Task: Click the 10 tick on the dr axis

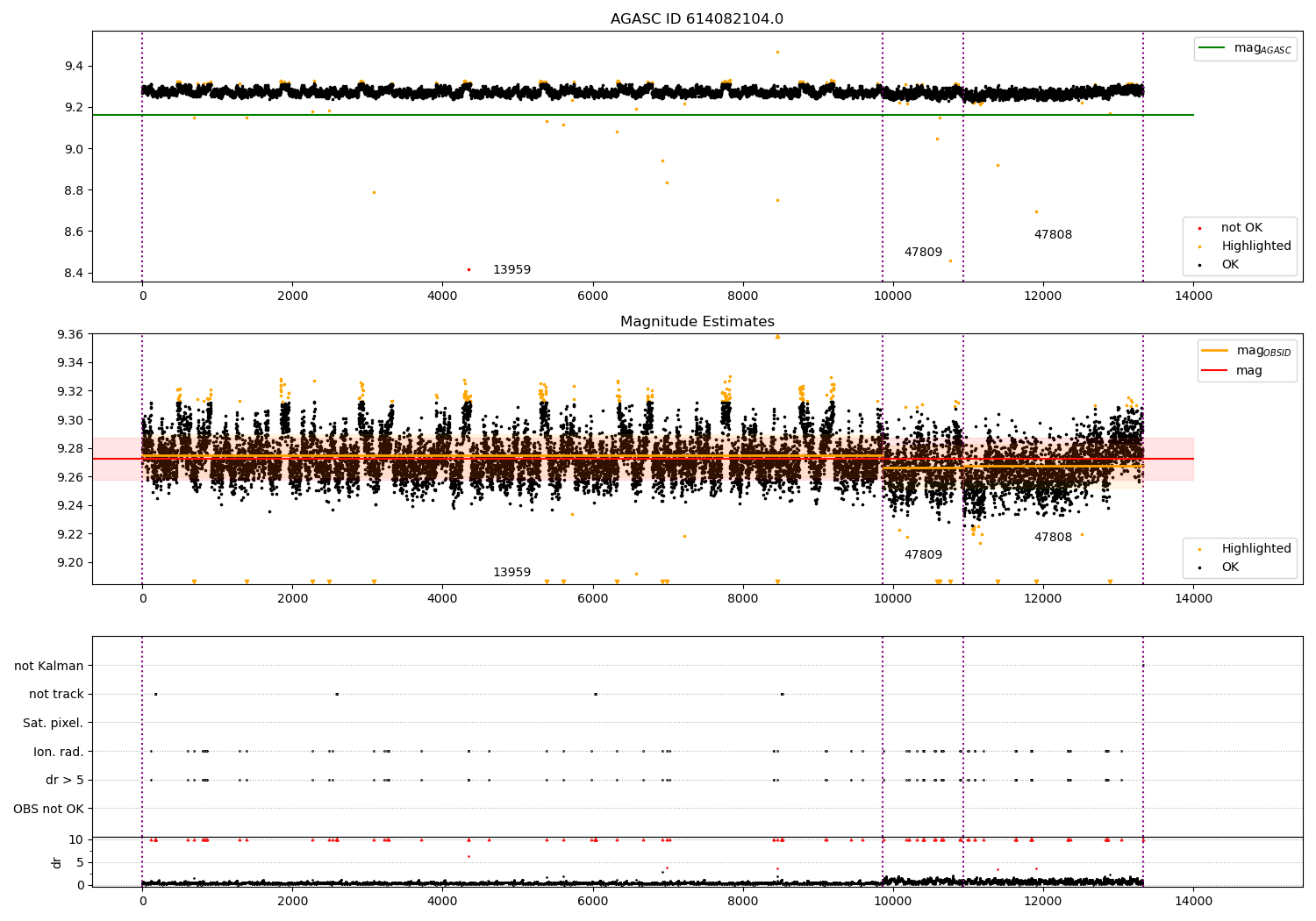Action: (76, 839)
